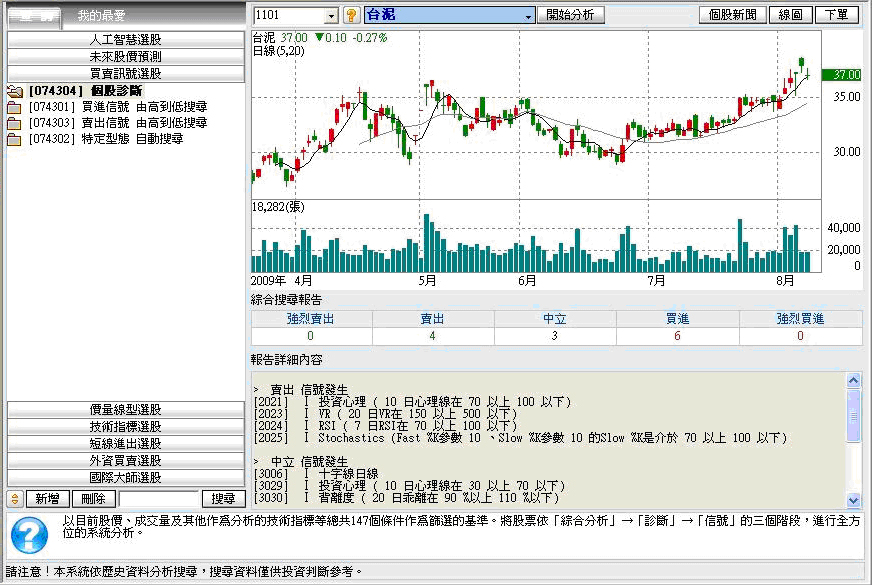The width and height of the screenshot is (872, 585).
Task: Select the 強烈賣出 column header
Action: click(x=311, y=319)
